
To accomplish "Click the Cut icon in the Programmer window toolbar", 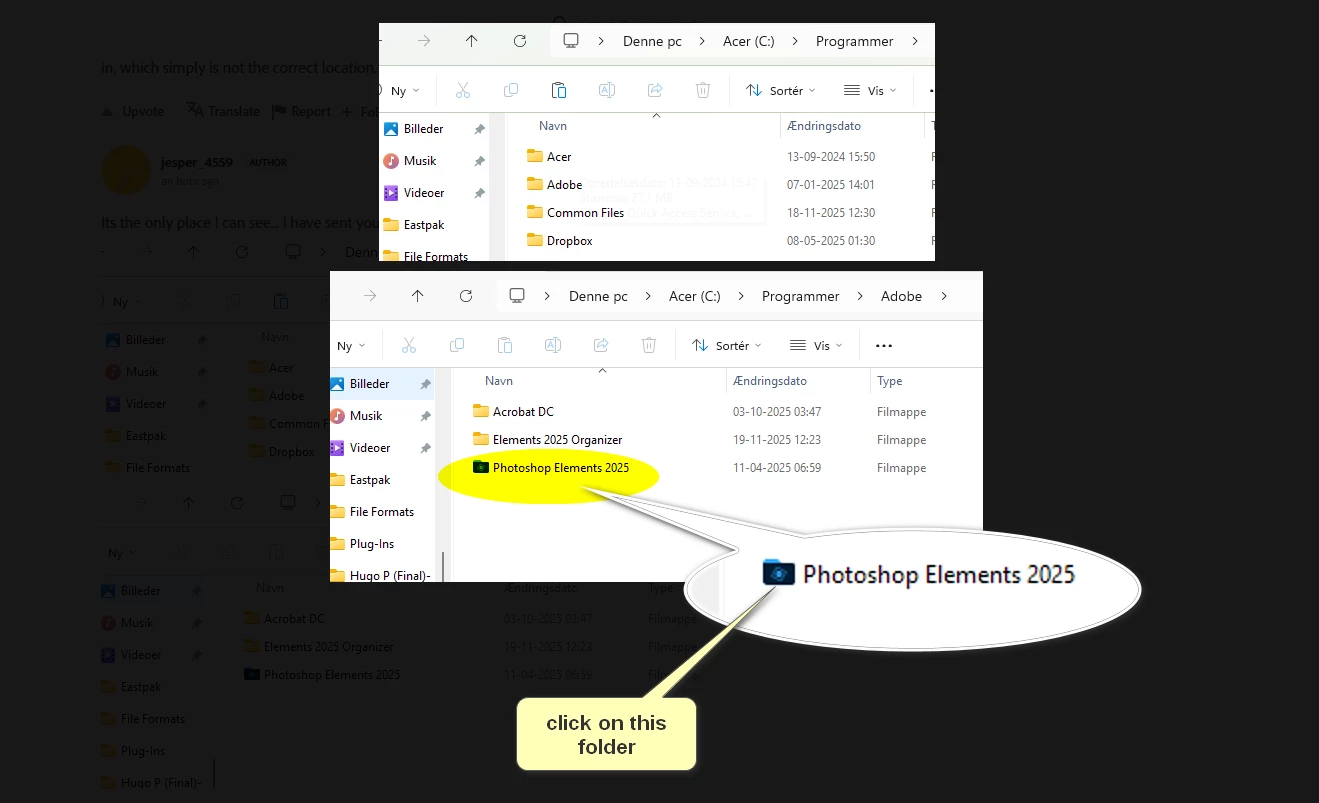I will (x=462, y=90).
